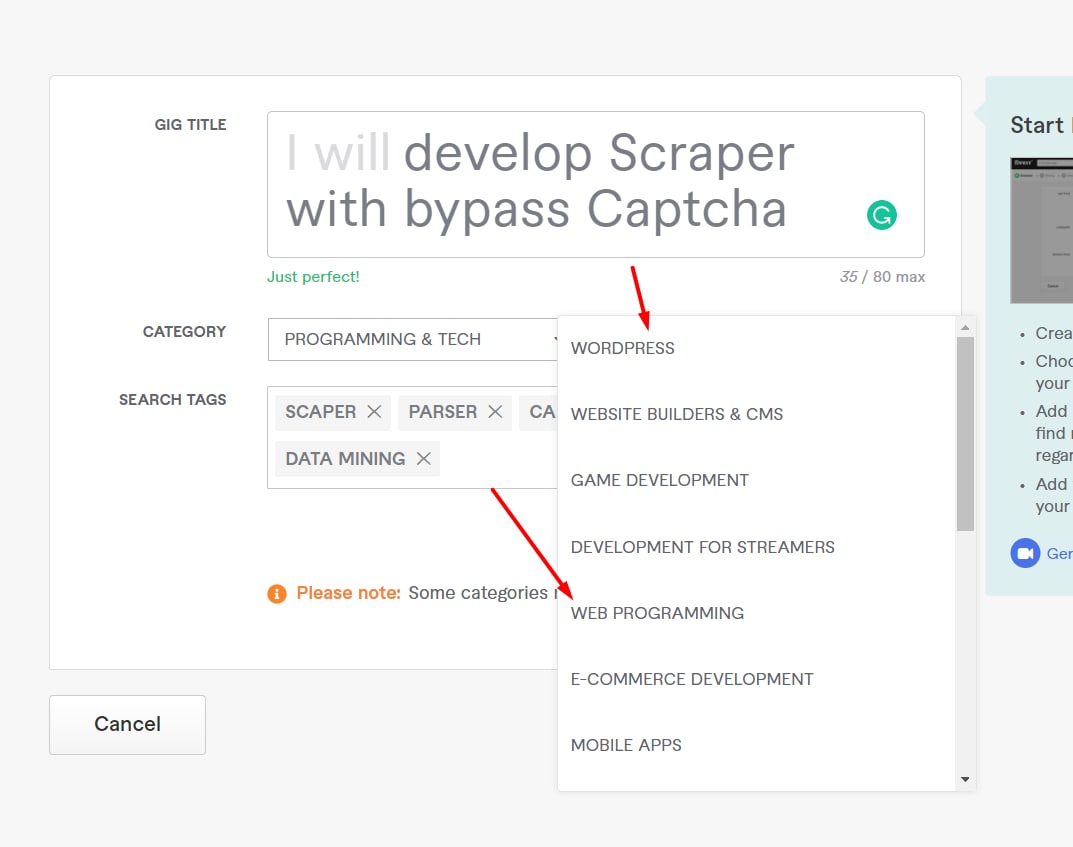
Task: Focus the gig title text field
Action: [x=595, y=185]
